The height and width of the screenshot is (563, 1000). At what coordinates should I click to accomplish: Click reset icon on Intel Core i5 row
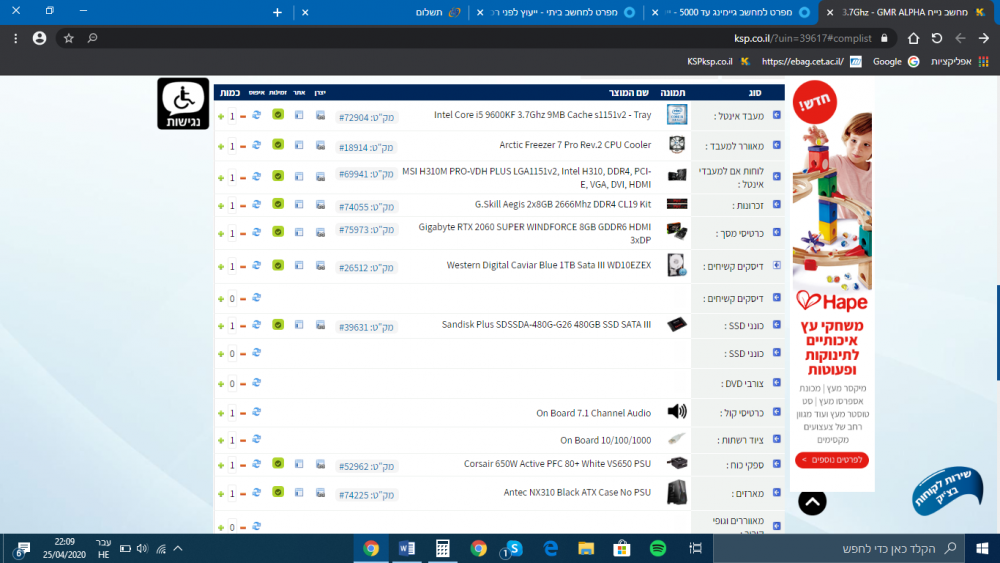257,116
